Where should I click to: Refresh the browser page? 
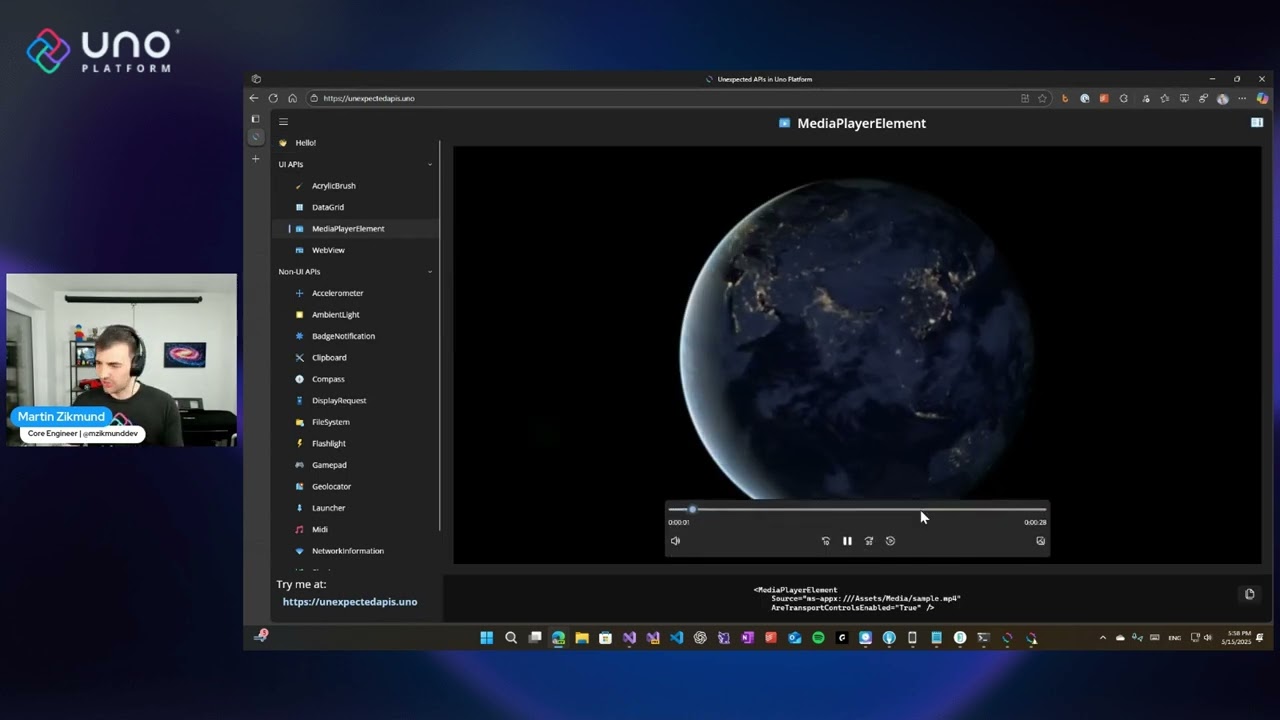[x=273, y=98]
